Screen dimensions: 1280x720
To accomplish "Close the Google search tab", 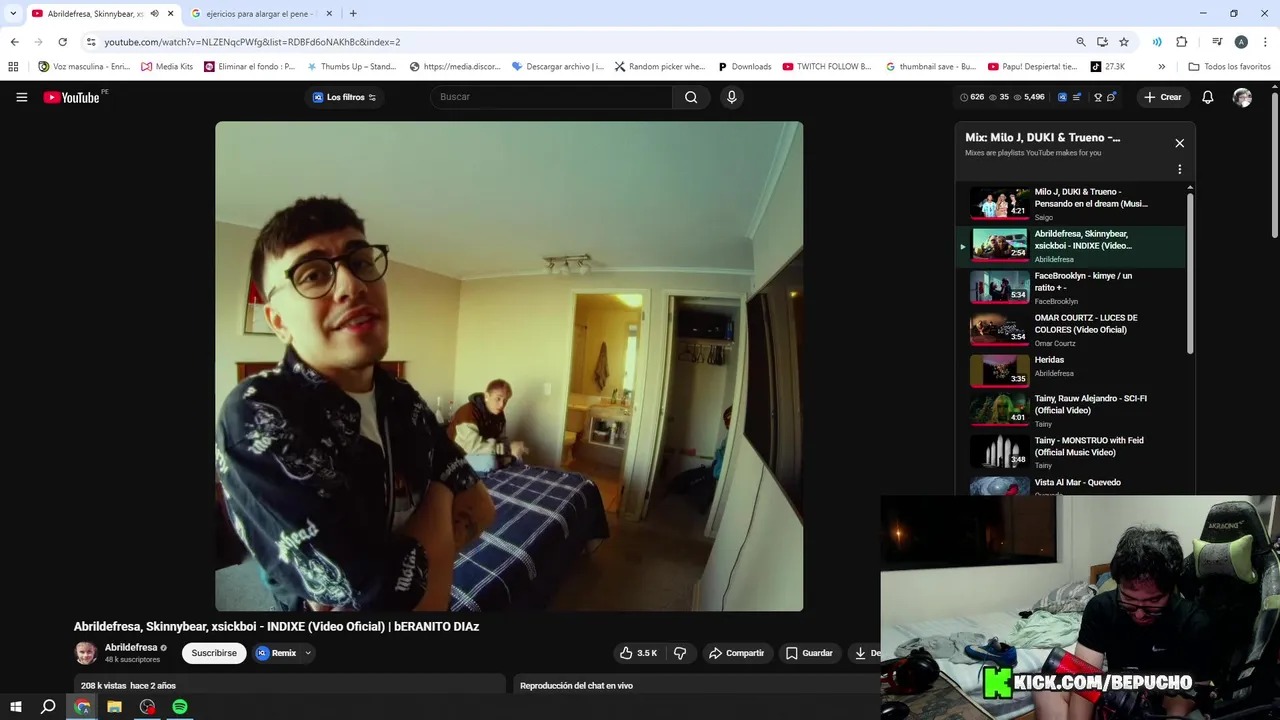I will coord(329,14).
